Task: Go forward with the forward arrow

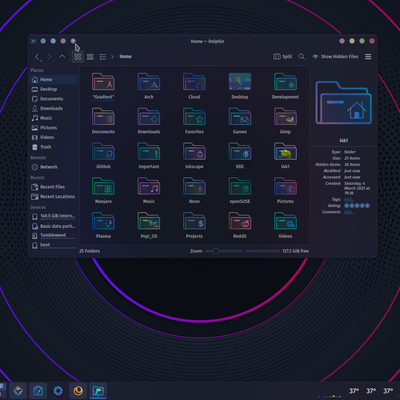Action: tap(50, 57)
